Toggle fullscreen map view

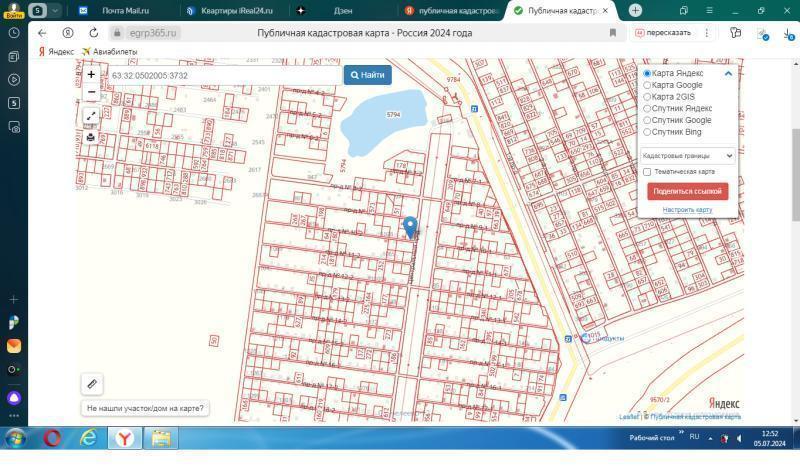[91, 116]
